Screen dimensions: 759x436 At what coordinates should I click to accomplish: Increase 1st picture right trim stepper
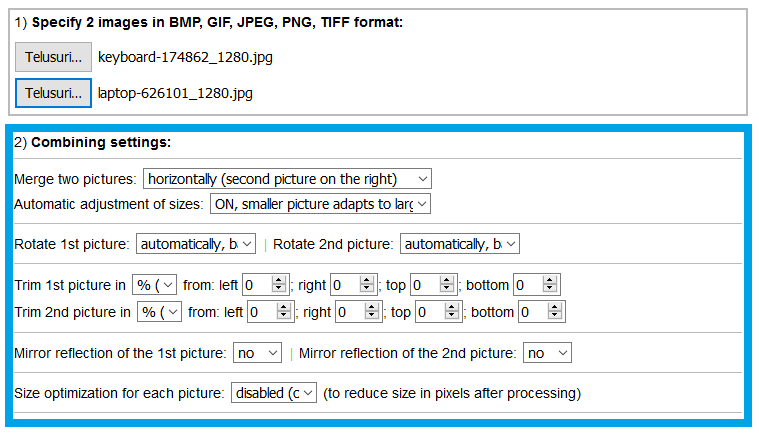pyautogui.click(x=367, y=281)
